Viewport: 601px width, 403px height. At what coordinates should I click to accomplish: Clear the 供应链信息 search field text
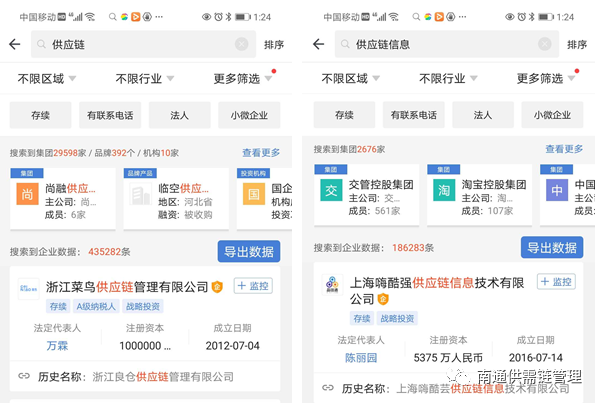[x=545, y=44]
